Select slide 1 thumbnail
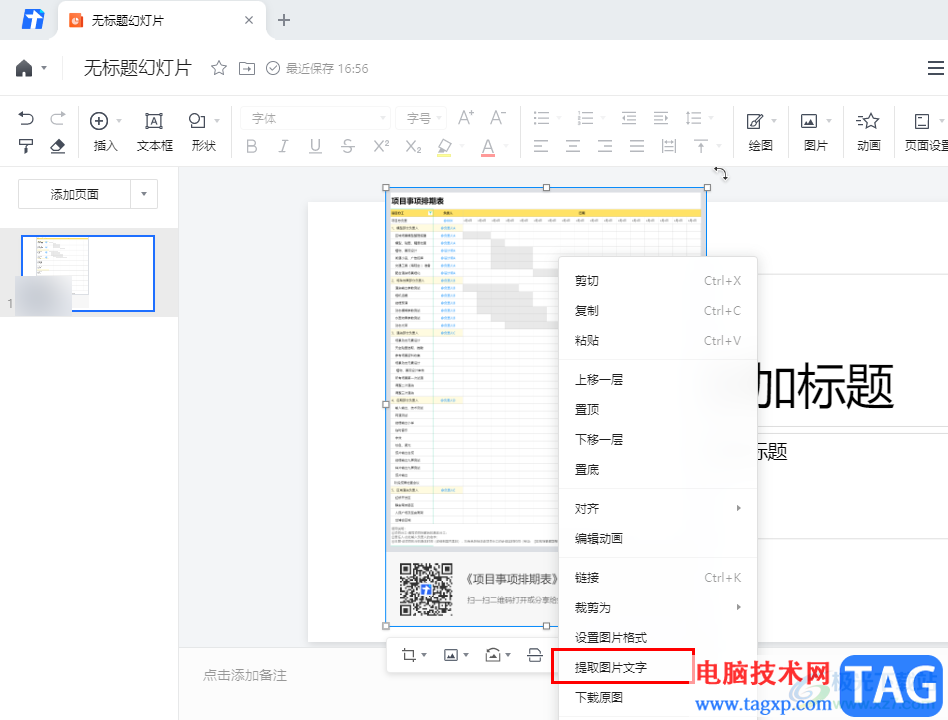Screen dimensions: 948x720 pyautogui.click(x=88, y=273)
